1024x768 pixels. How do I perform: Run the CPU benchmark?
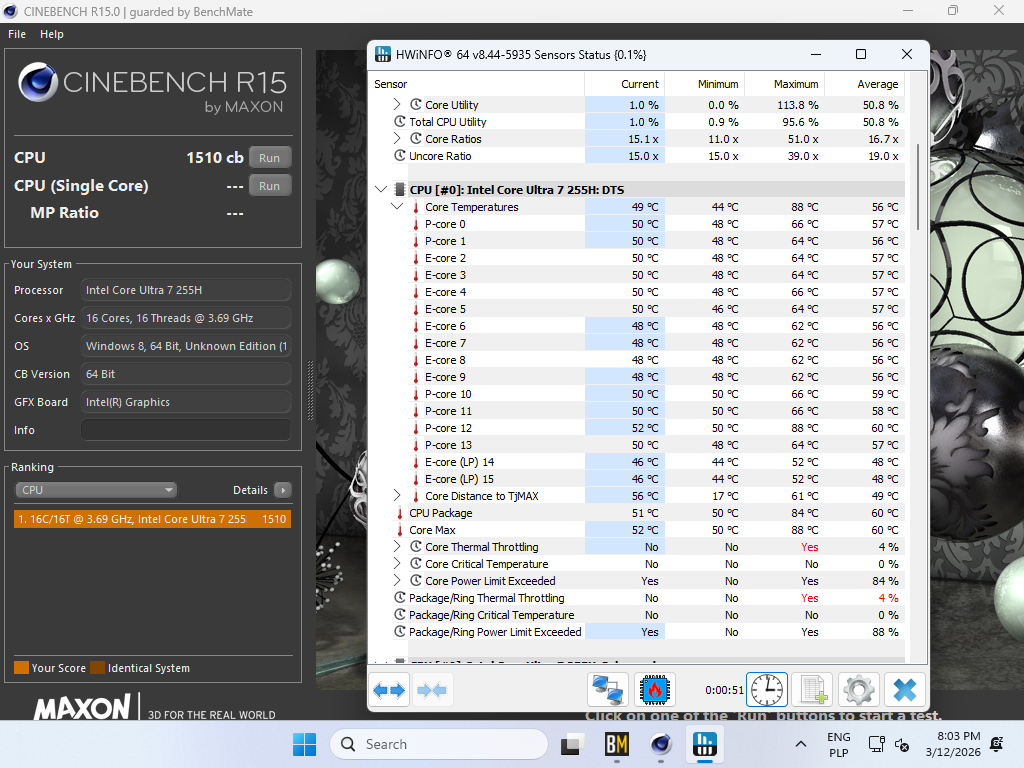[270, 158]
